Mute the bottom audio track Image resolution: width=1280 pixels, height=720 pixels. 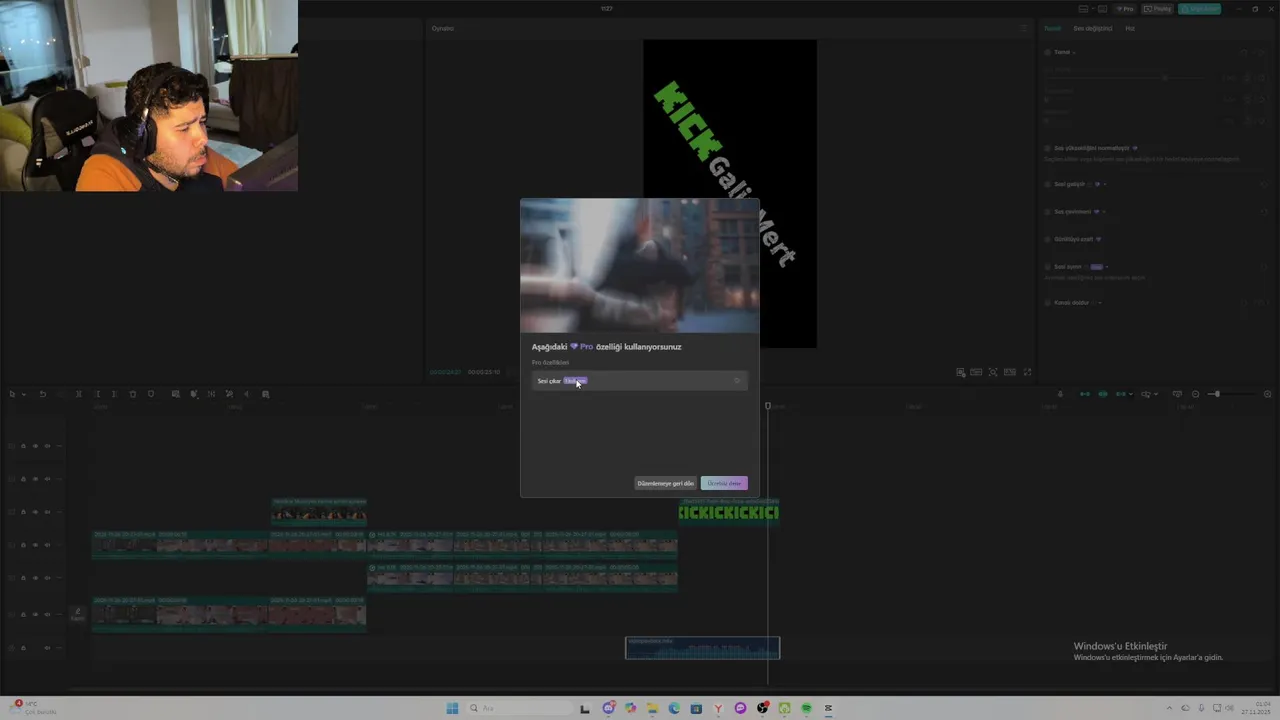46,648
